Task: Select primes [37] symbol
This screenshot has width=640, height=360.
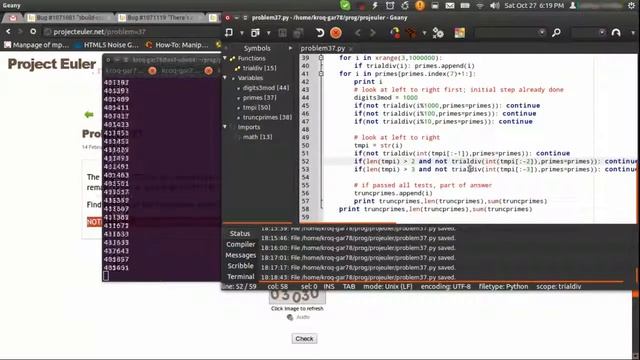Action: pos(259,98)
